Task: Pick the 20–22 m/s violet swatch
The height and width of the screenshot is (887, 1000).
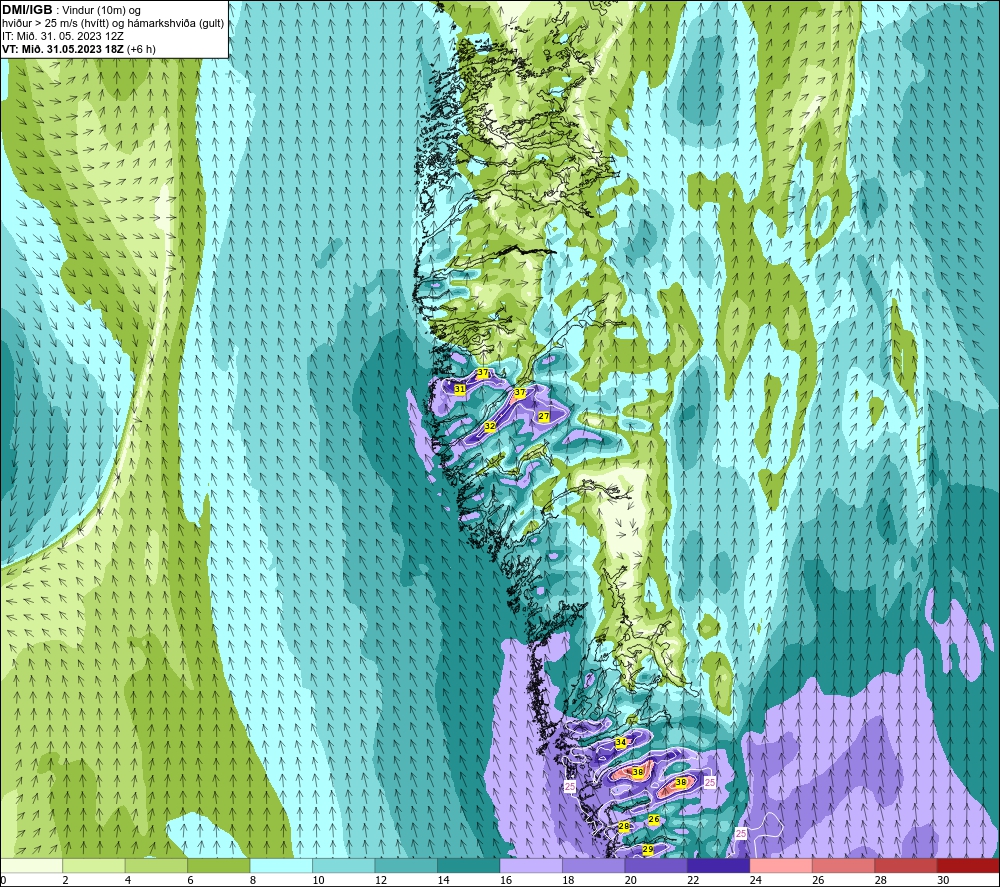Action: point(656,865)
